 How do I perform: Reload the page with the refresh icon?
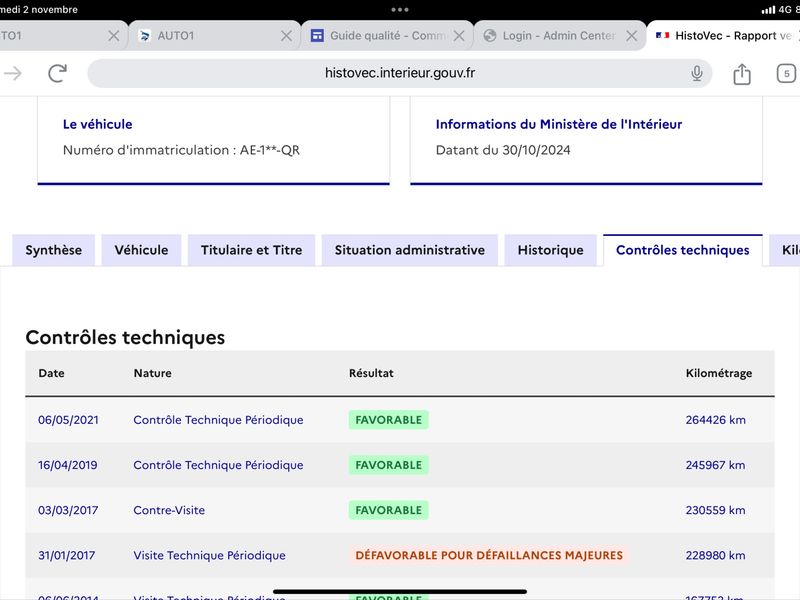coord(57,73)
